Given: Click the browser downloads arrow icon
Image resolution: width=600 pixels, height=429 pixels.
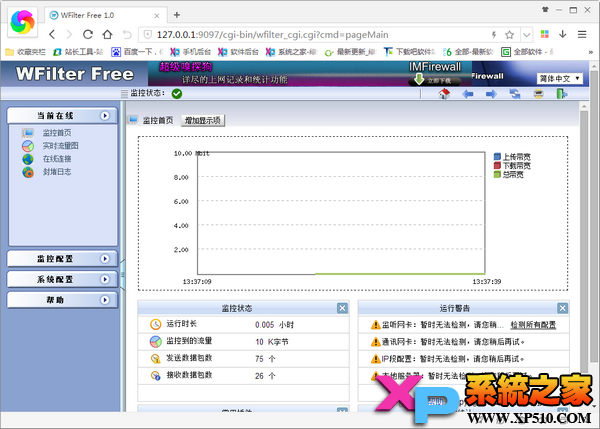Looking at the screenshot, I should 562,34.
